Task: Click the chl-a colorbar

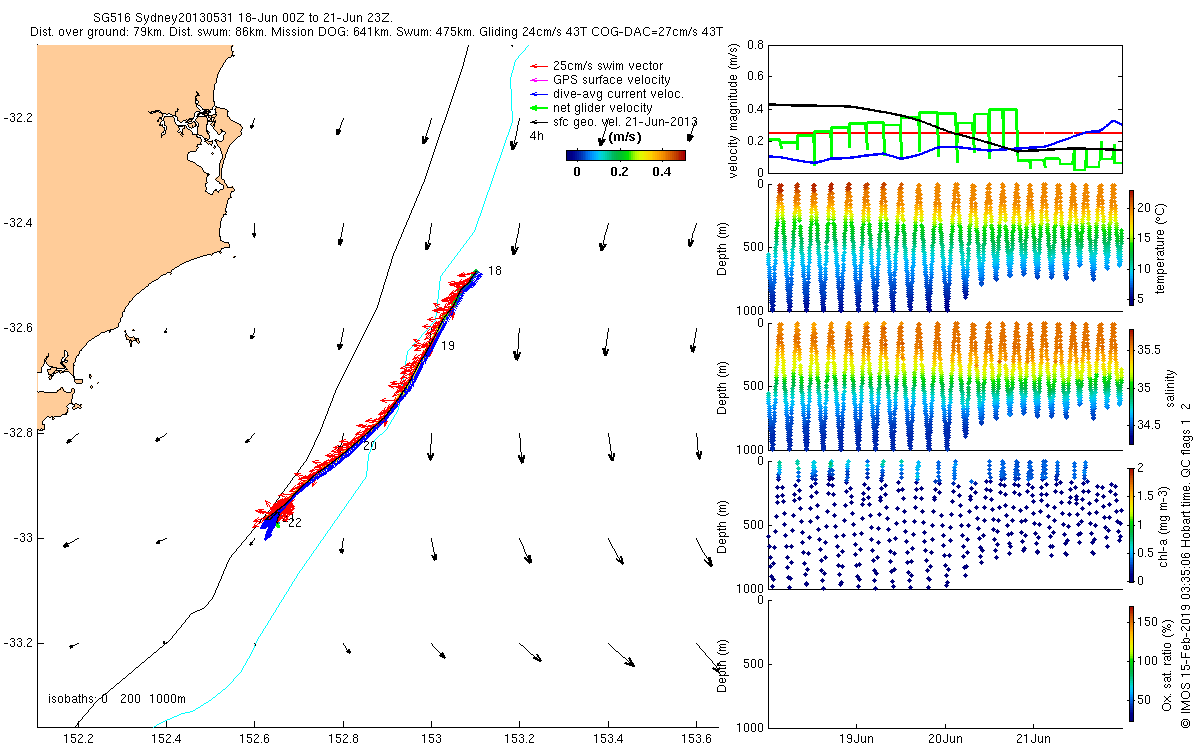Action: (1130, 523)
